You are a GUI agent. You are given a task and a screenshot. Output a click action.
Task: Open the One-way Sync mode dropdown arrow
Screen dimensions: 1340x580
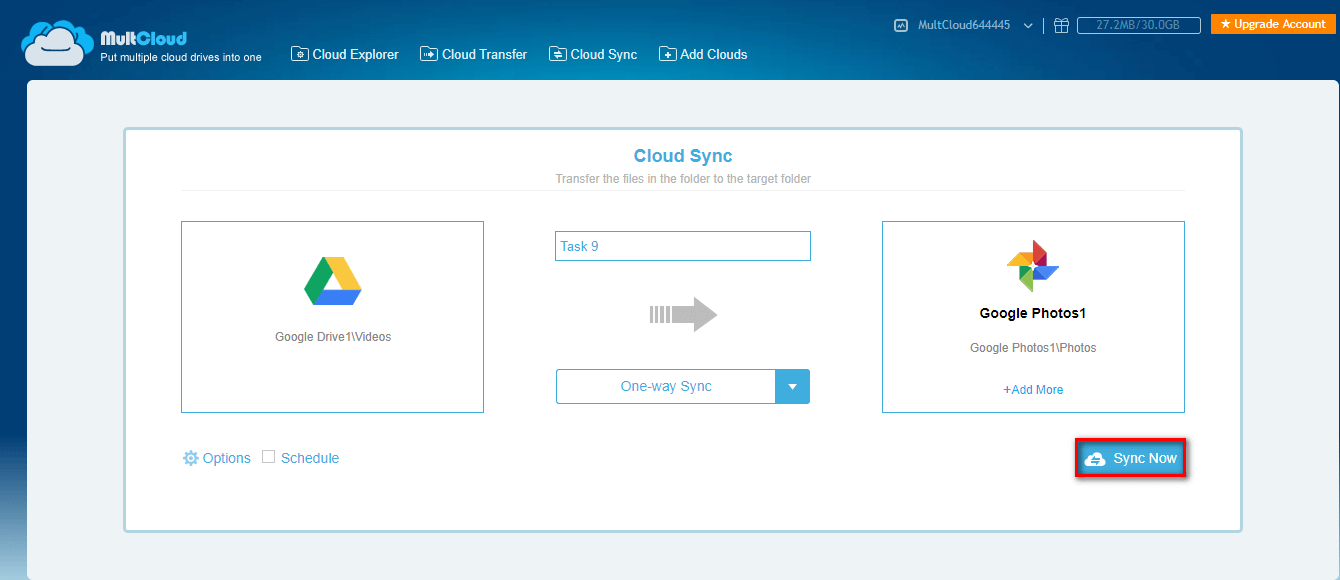pos(792,387)
